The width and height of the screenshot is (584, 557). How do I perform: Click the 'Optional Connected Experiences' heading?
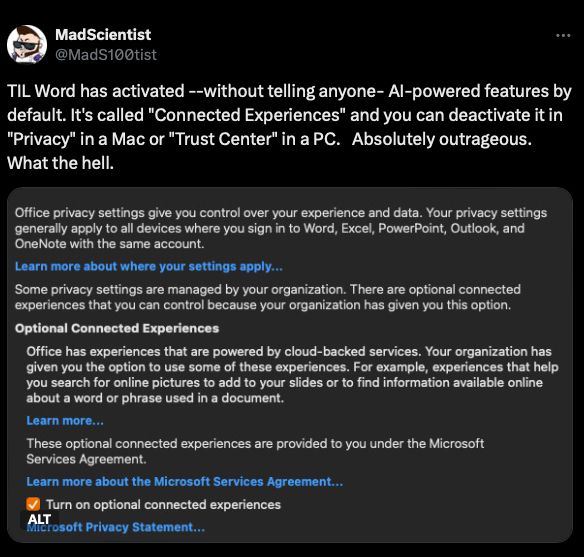[117, 328]
